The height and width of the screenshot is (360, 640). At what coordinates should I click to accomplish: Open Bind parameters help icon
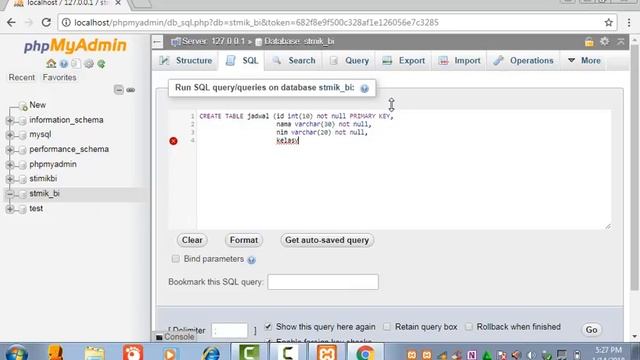pyautogui.click(x=251, y=260)
